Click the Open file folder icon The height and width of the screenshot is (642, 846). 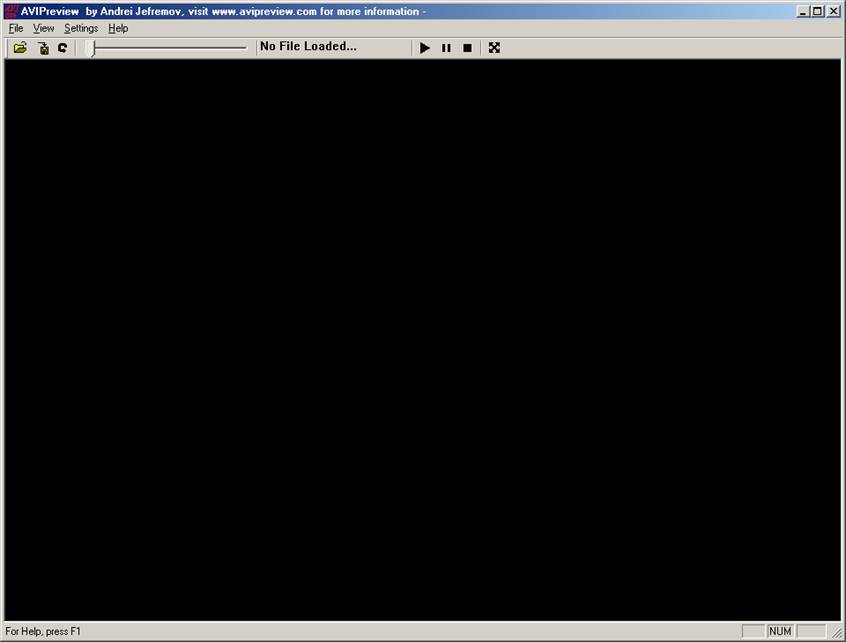pyautogui.click(x=20, y=47)
